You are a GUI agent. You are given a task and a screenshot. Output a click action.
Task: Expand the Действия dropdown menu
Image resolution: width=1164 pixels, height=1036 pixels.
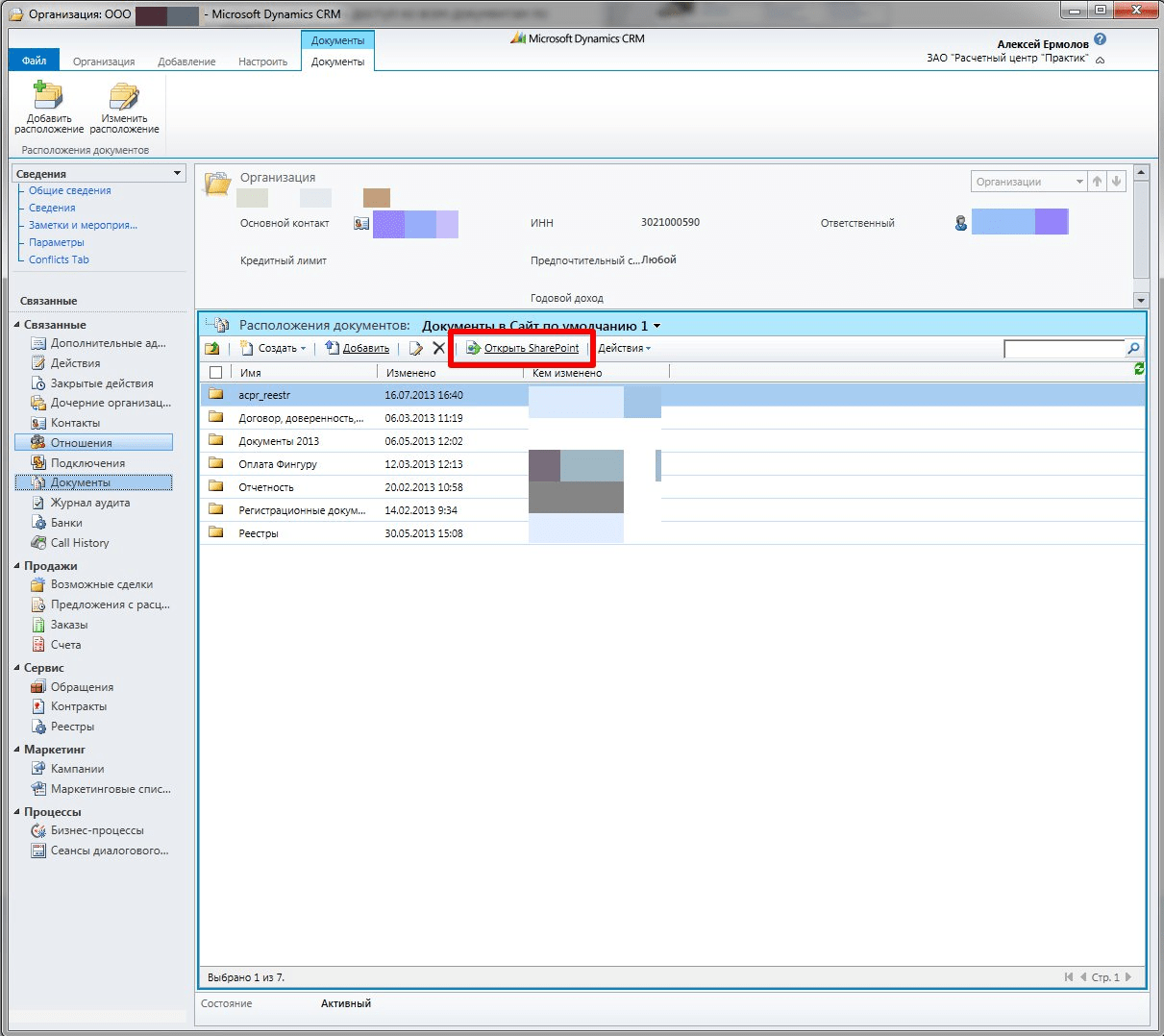coord(624,348)
